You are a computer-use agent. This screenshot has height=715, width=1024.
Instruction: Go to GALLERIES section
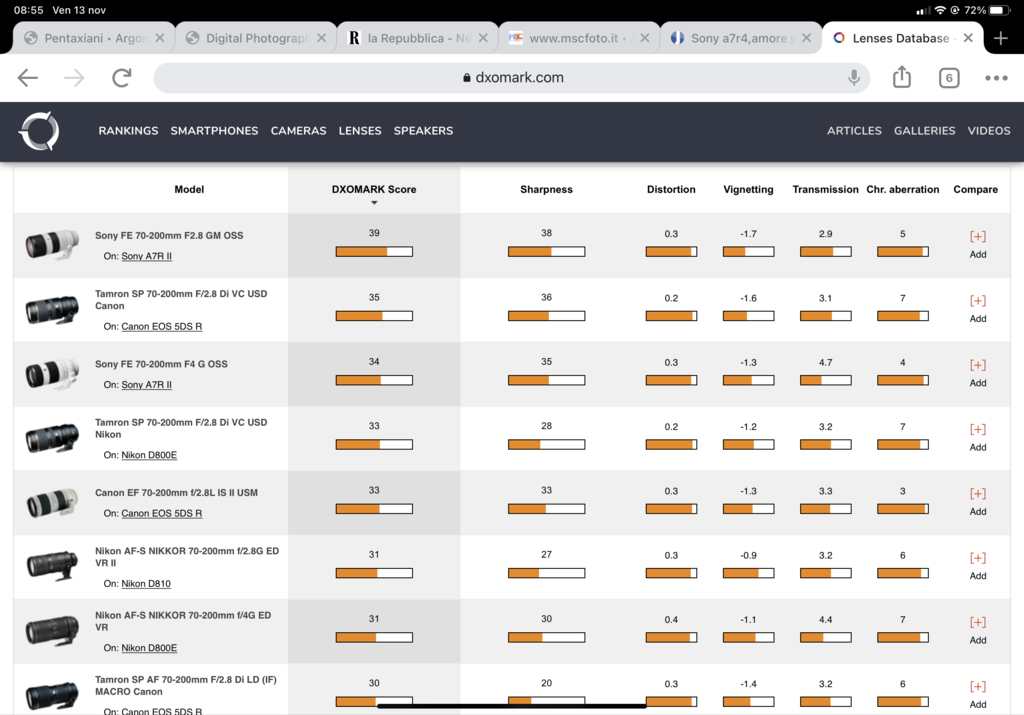924,131
